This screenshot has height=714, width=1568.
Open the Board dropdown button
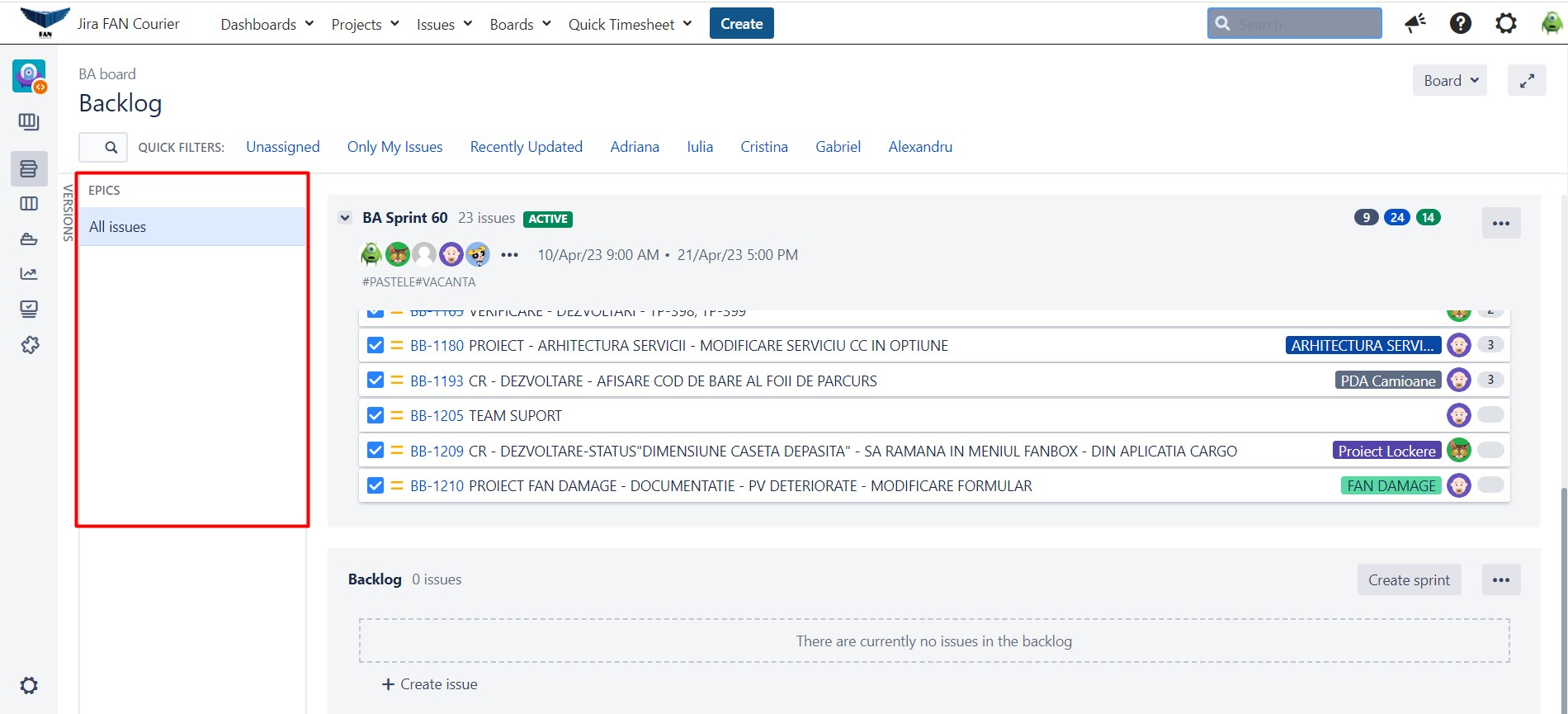pyautogui.click(x=1450, y=80)
